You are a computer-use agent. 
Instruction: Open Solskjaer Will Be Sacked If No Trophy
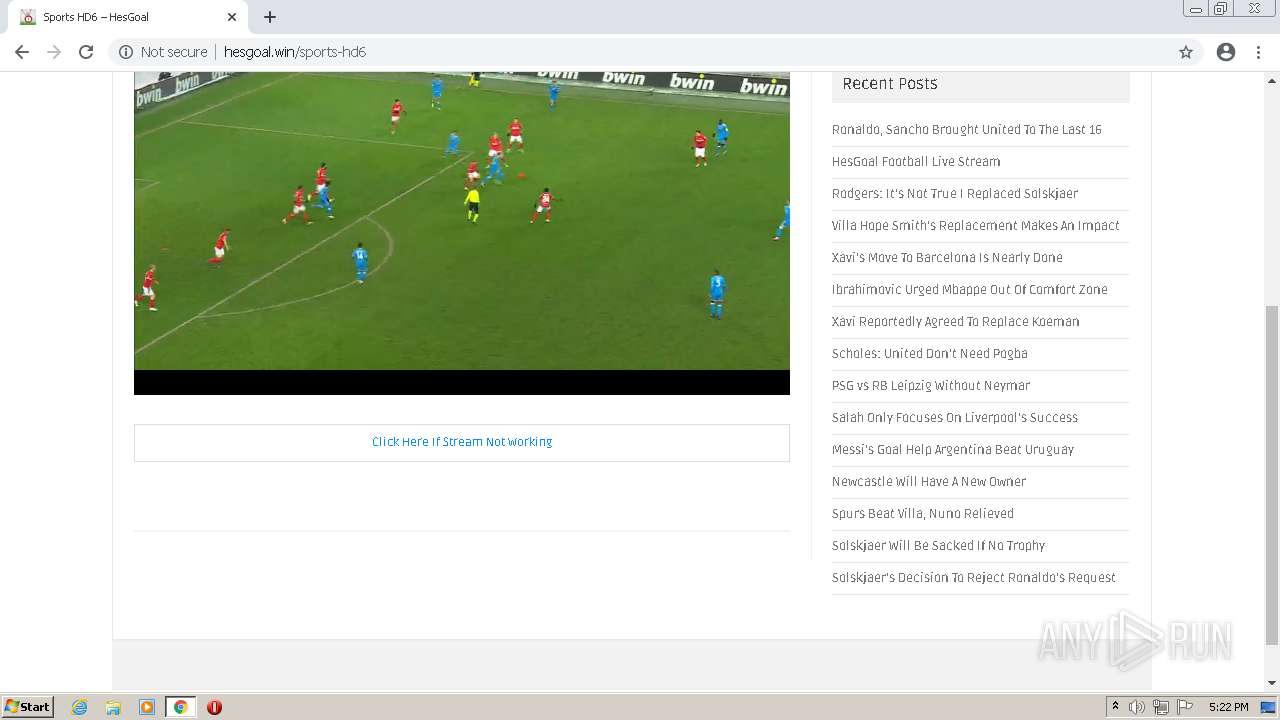tap(939, 546)
